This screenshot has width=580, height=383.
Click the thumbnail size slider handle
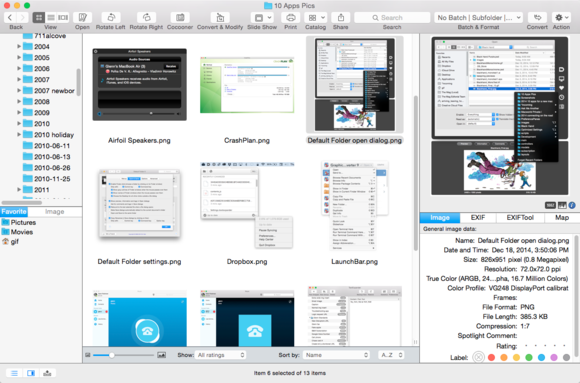pyautogui.click(x=112, y=355)
